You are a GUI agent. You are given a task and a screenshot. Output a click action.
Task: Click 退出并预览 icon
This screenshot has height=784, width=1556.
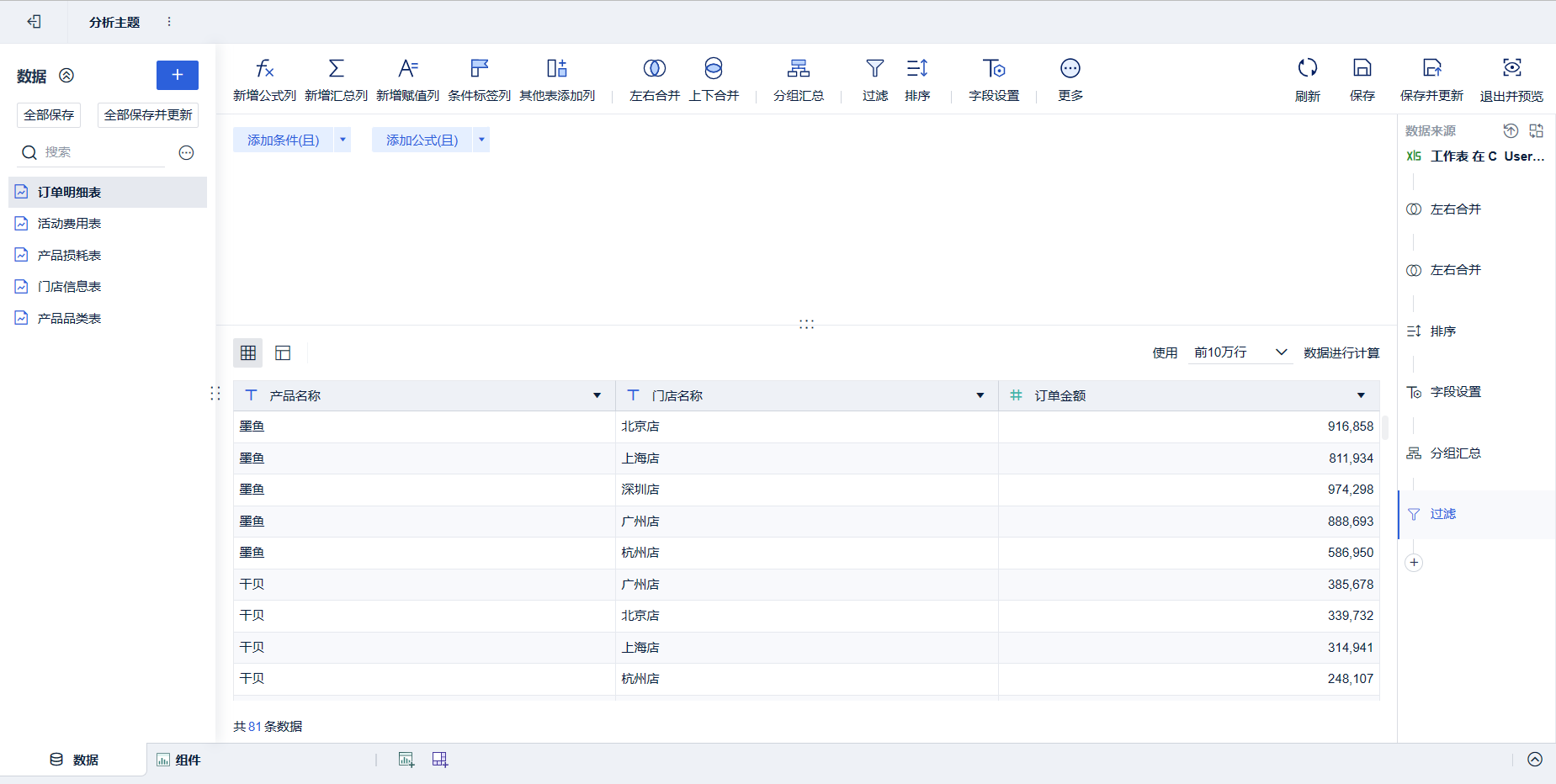pyautogui.click(x=1511, y=80)
